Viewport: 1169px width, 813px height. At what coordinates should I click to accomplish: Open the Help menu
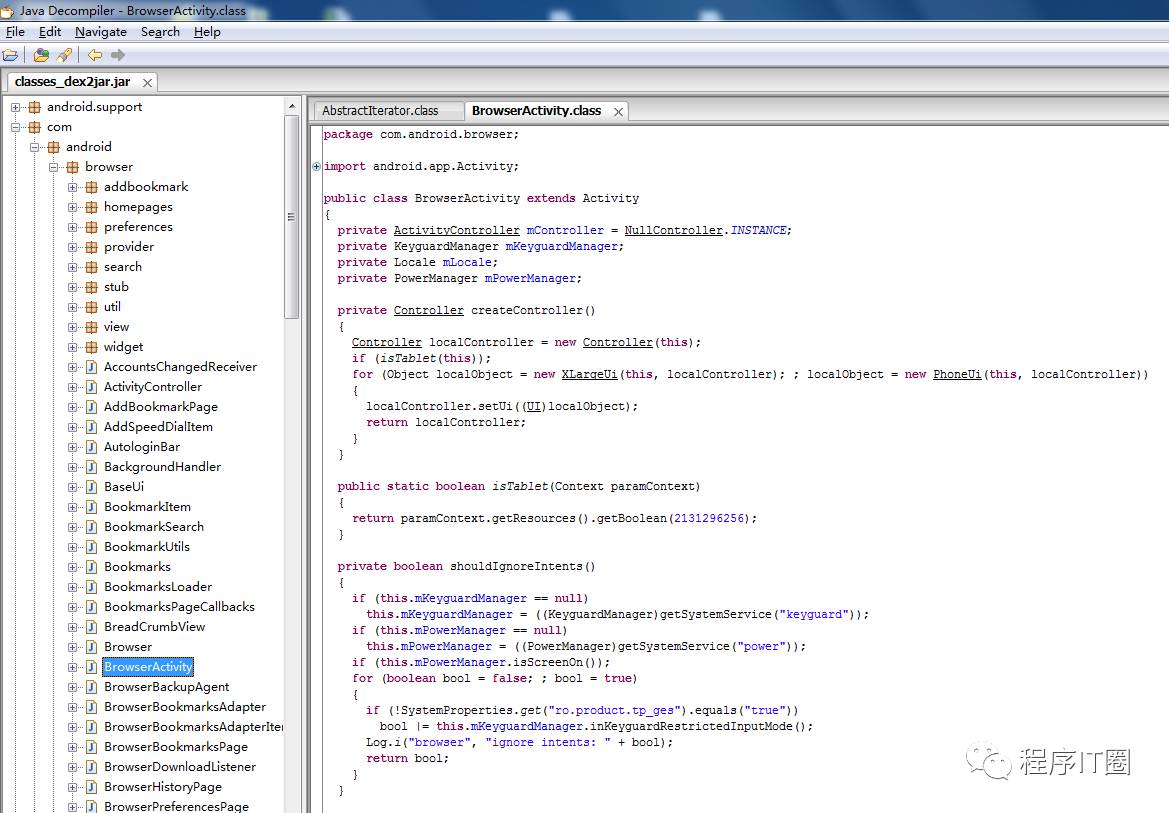click(207, 32)
